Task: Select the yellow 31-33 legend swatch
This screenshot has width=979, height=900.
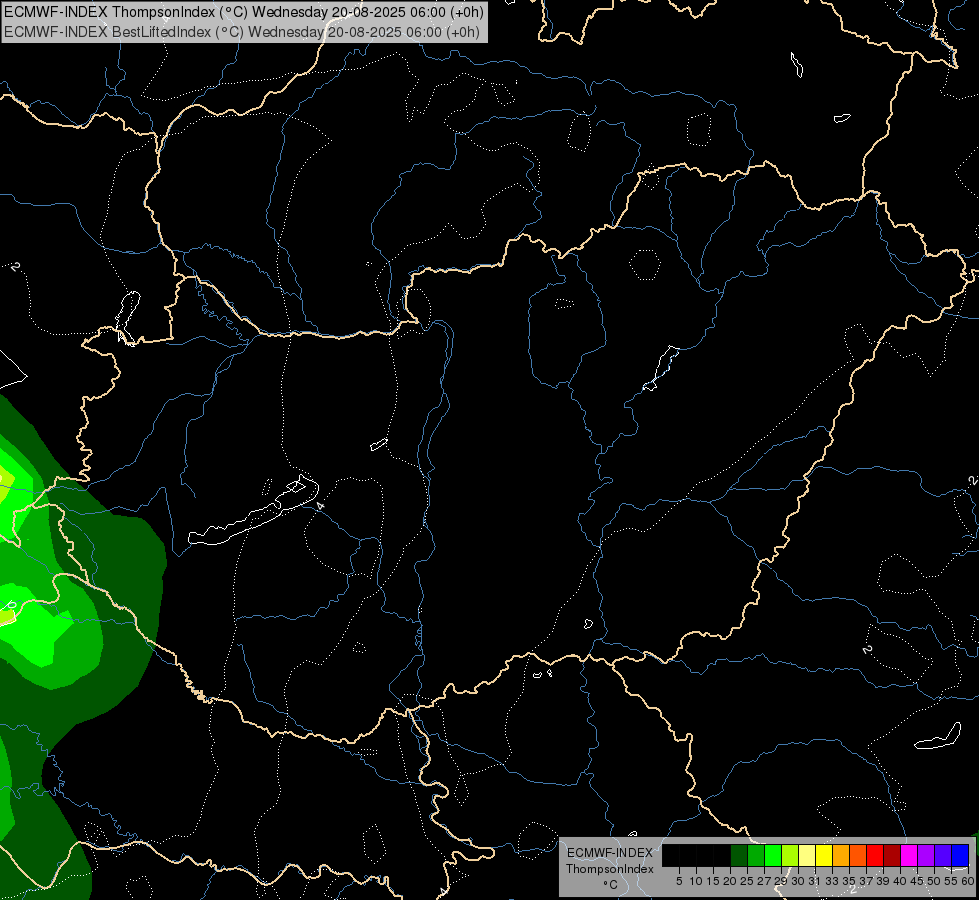Action: [x=824, y=855]
